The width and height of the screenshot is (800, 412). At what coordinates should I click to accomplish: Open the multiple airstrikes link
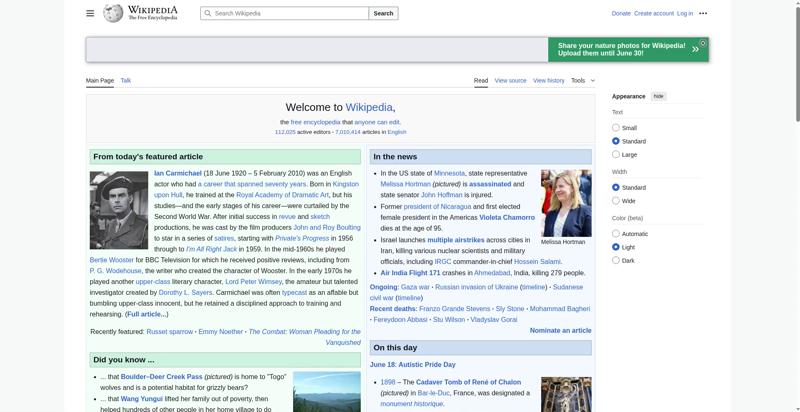(x=456, y=240)
